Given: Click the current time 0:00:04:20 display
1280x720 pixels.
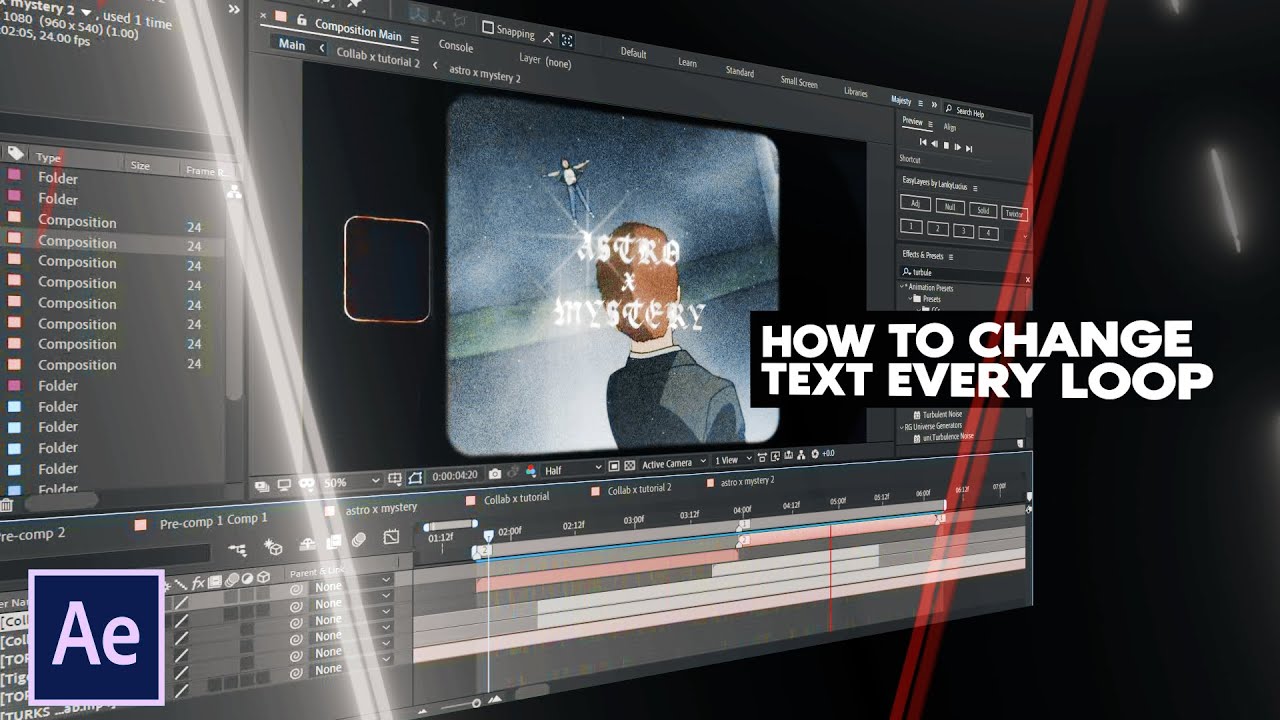Looking at the screenshot, I should coord(455,475).
